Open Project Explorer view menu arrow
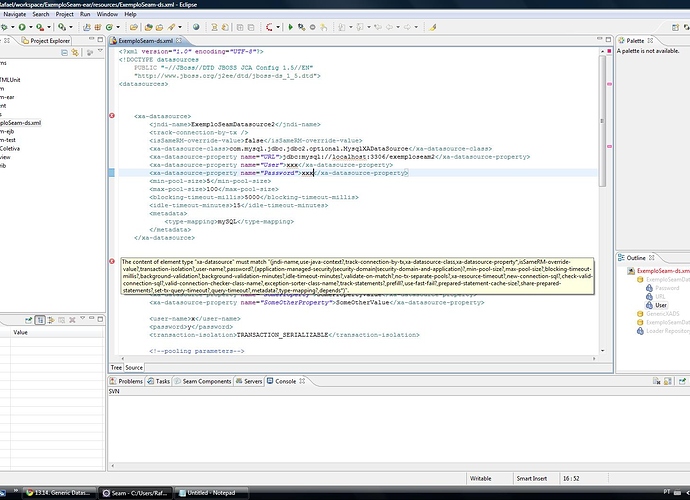Image resolution: width=690 pixels, height=500 pixels. pos(100,51)
